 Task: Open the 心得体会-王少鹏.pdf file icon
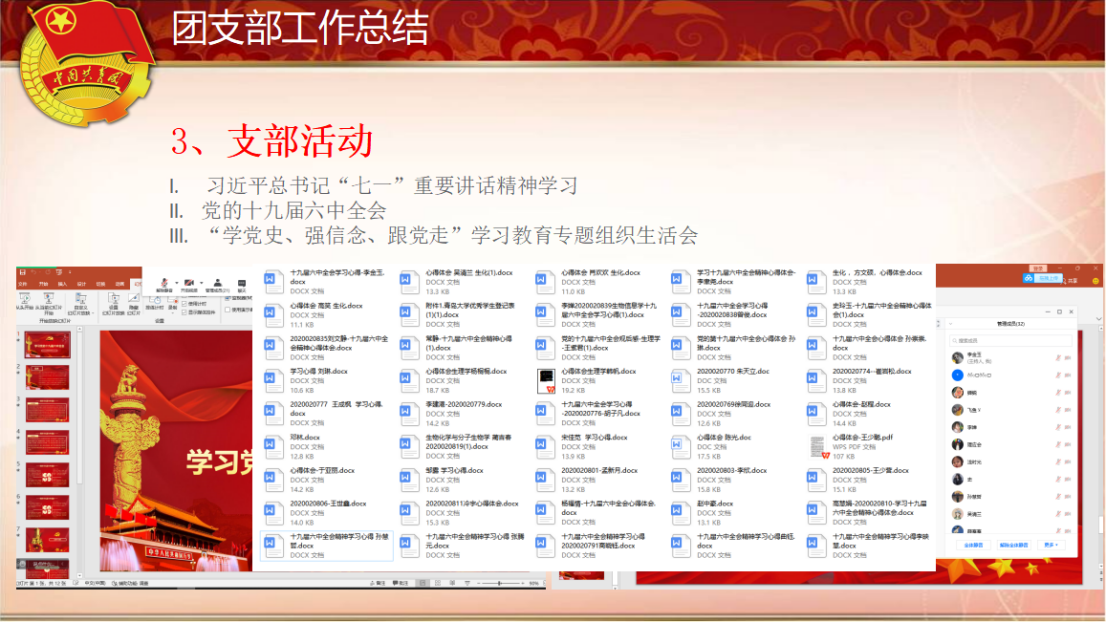tap(817, 442)
